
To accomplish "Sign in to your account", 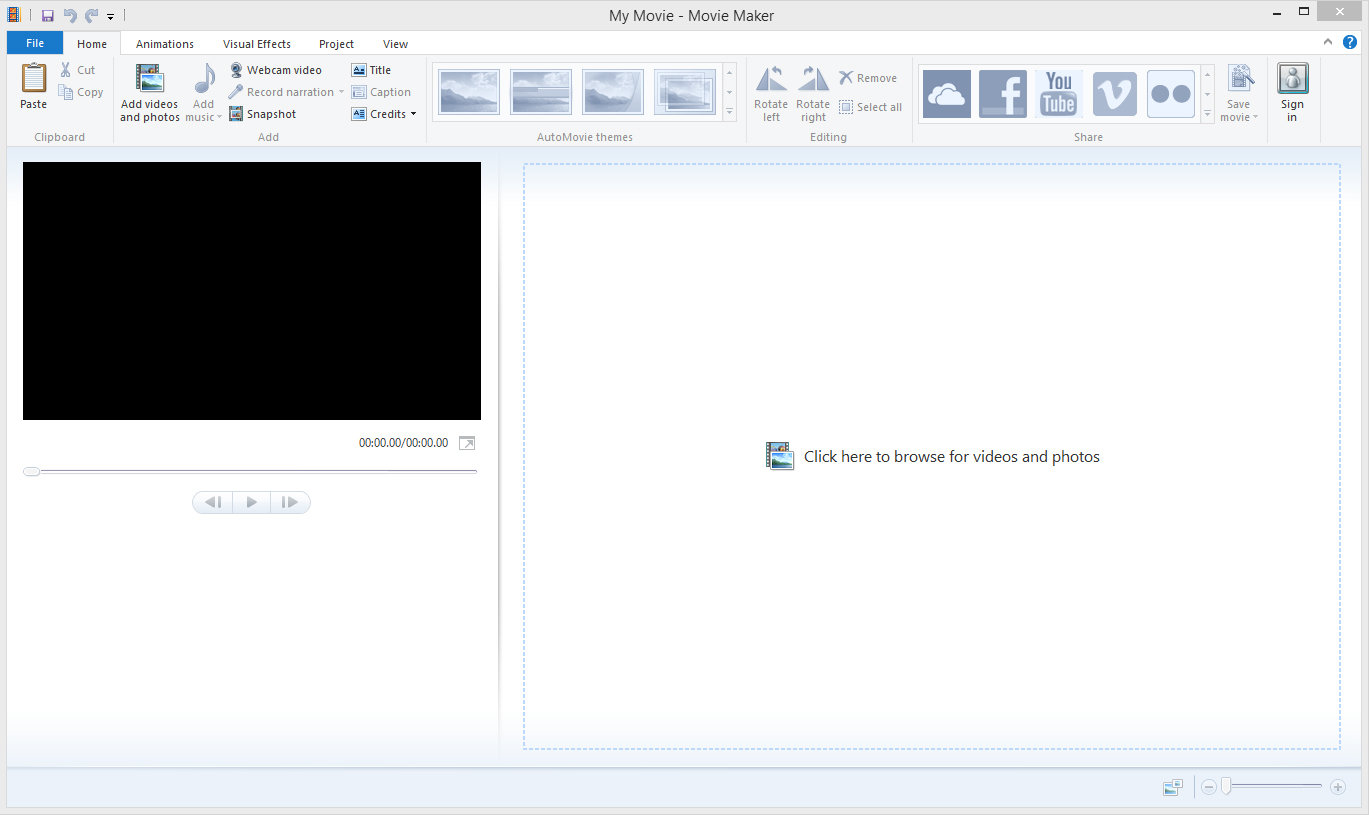I will 1292,93.
